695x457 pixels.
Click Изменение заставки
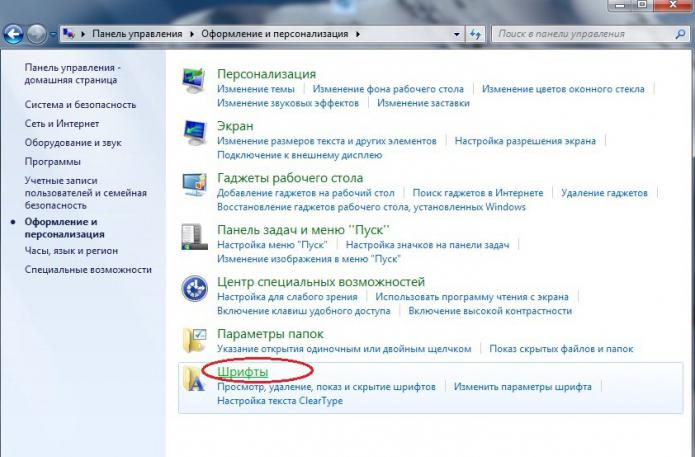(x=423, y=103)
